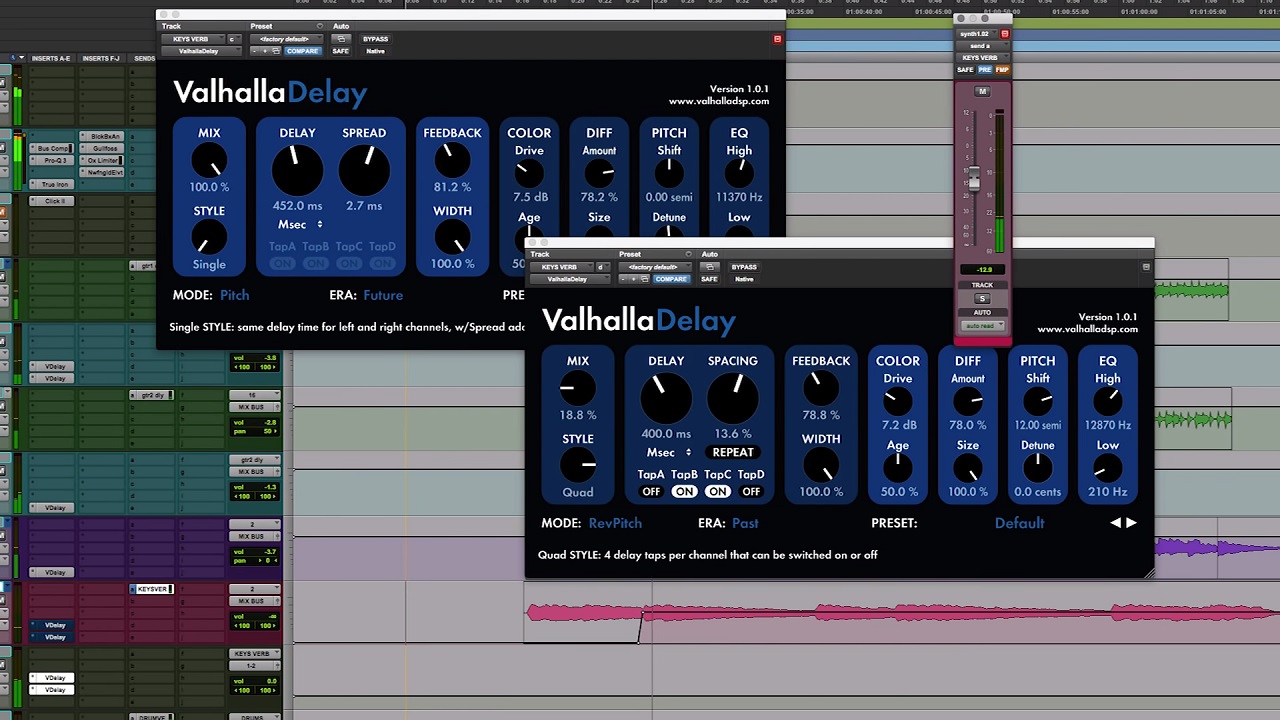Viewport: 1280px width, 720px height.
Task: Click the target icon in the front plugin header
Action: click(1146, 267)
